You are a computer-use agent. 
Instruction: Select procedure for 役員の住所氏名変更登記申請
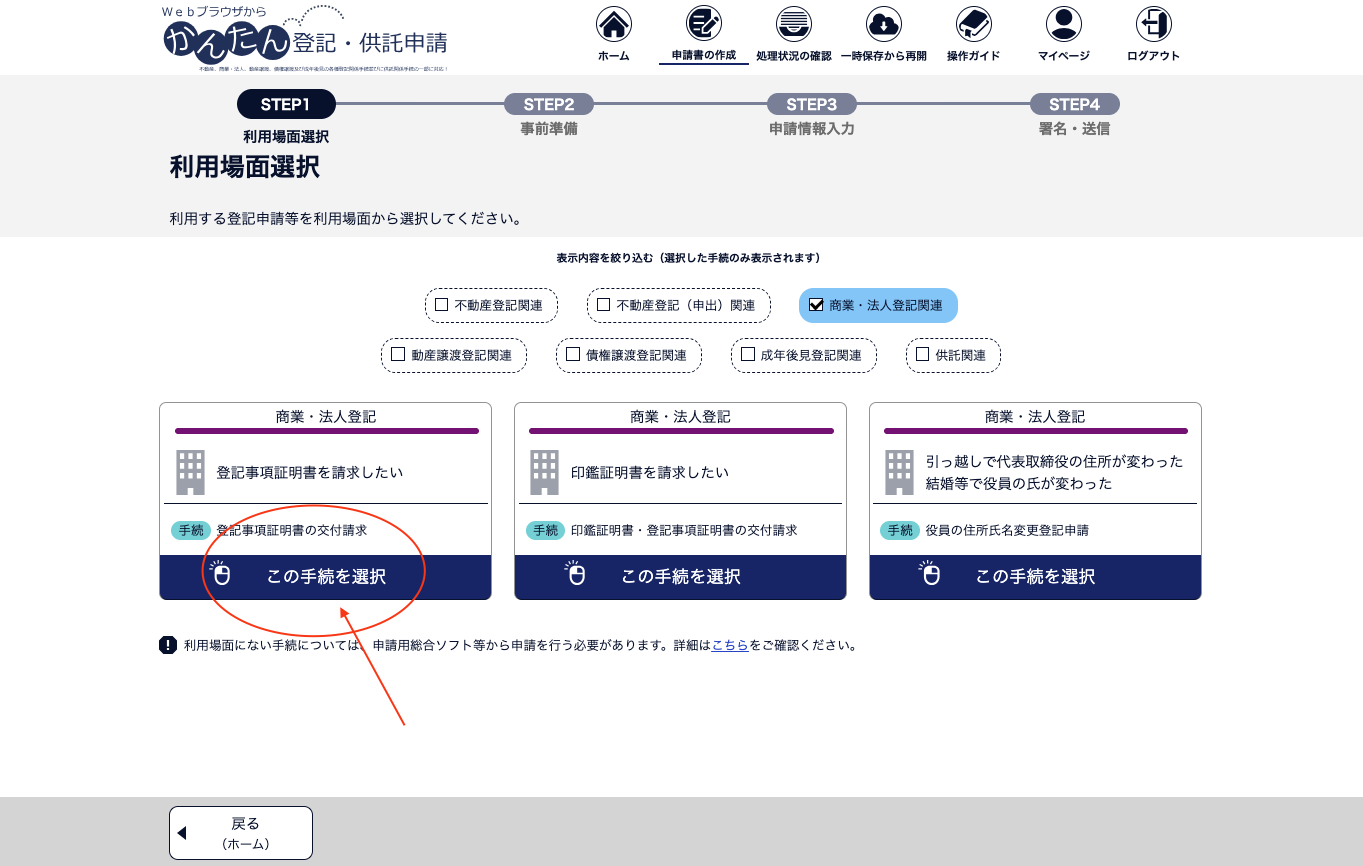(x=1035, y=577)
